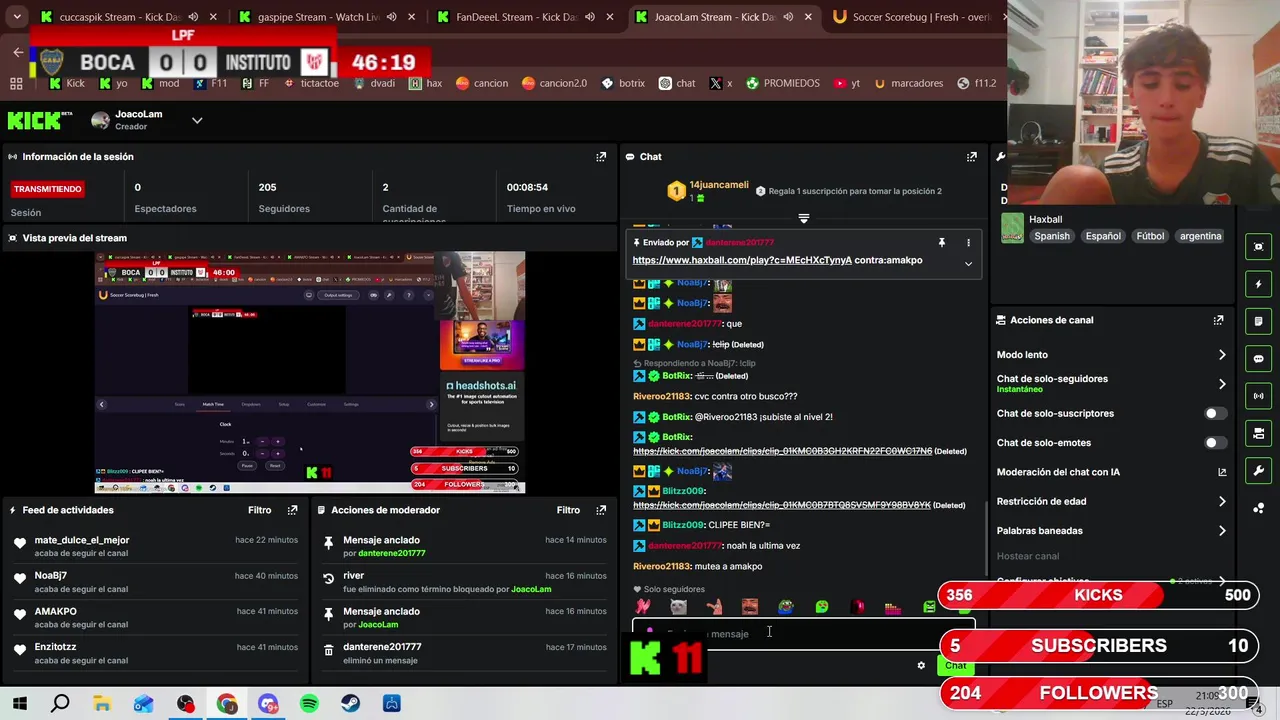The width and height of the screenshot is (1280, 720).
Task: Open the botrix bookmark
Action: (x=623, y=83)
